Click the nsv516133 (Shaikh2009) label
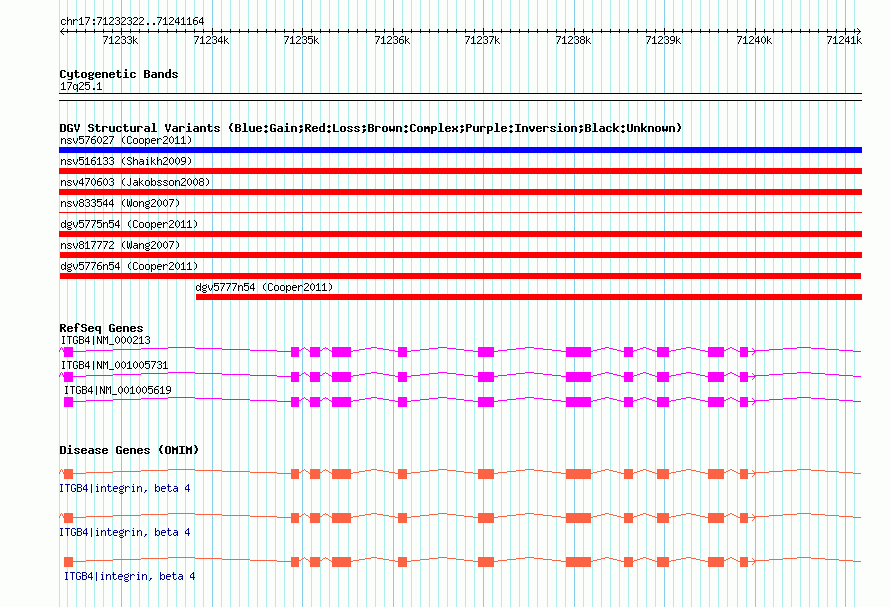 126,161
